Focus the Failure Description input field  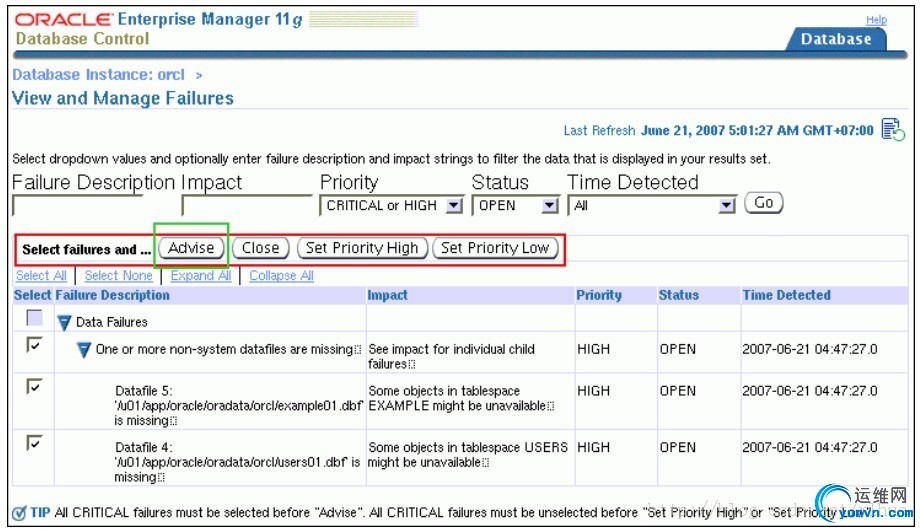coord(77,206)
